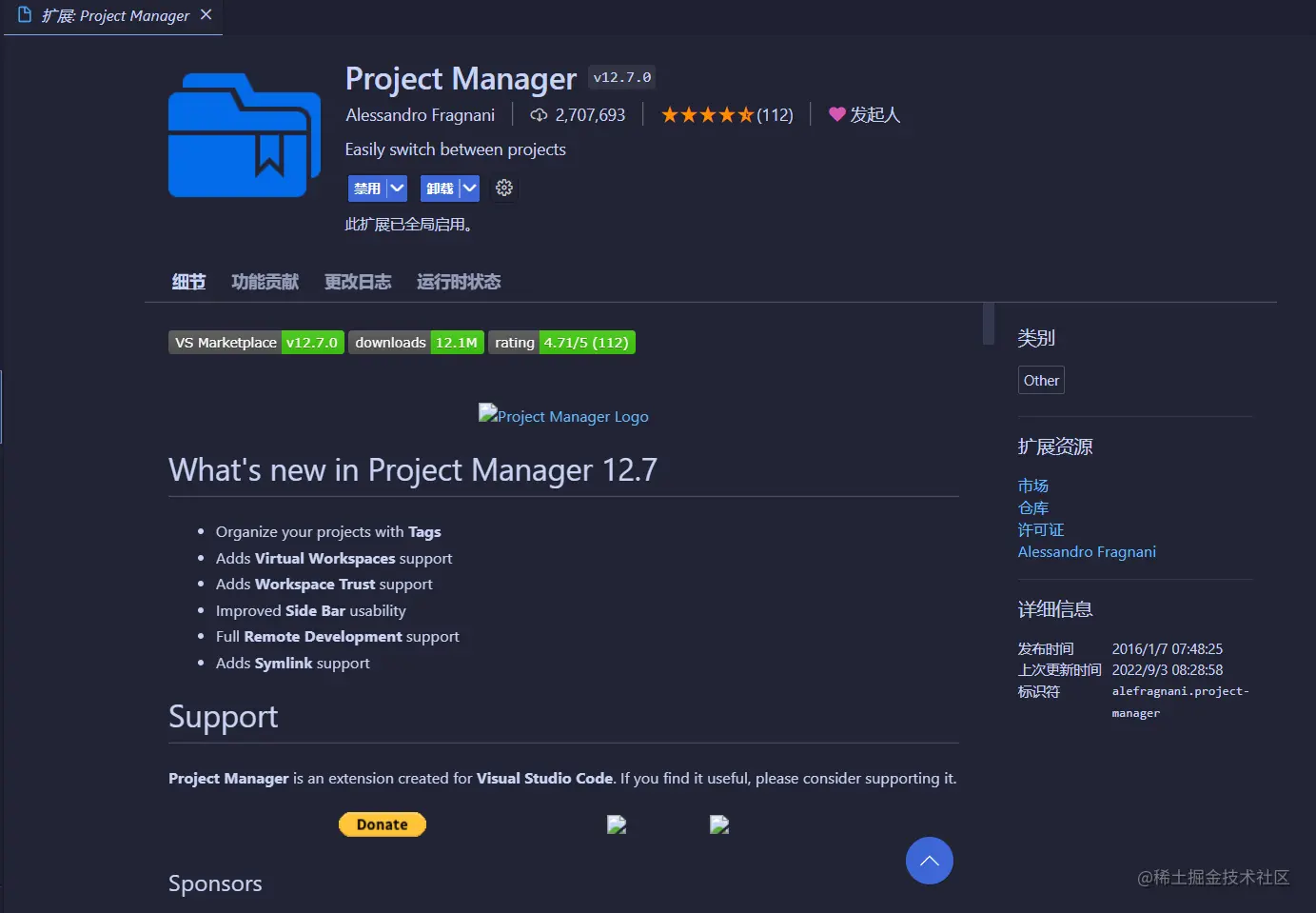Click the Project Manager folder extension icon
Image resolution: width=1316 pixels, height=913 pixels.
tap(245, 135)
